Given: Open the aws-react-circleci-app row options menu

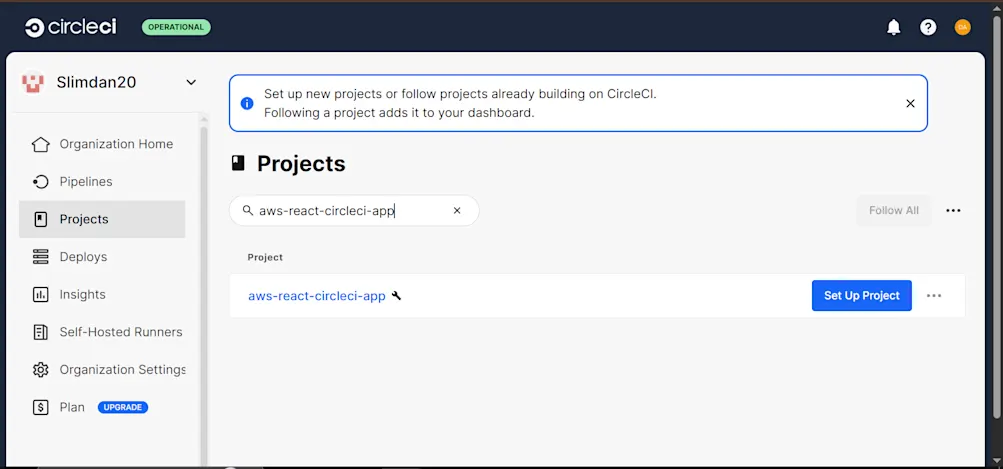Looking at the screenshot, I should [x=934, y=296].
